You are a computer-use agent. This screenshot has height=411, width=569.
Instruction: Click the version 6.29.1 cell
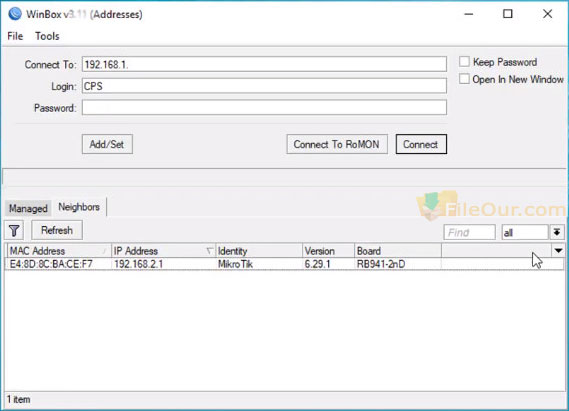tap(318, 264)
